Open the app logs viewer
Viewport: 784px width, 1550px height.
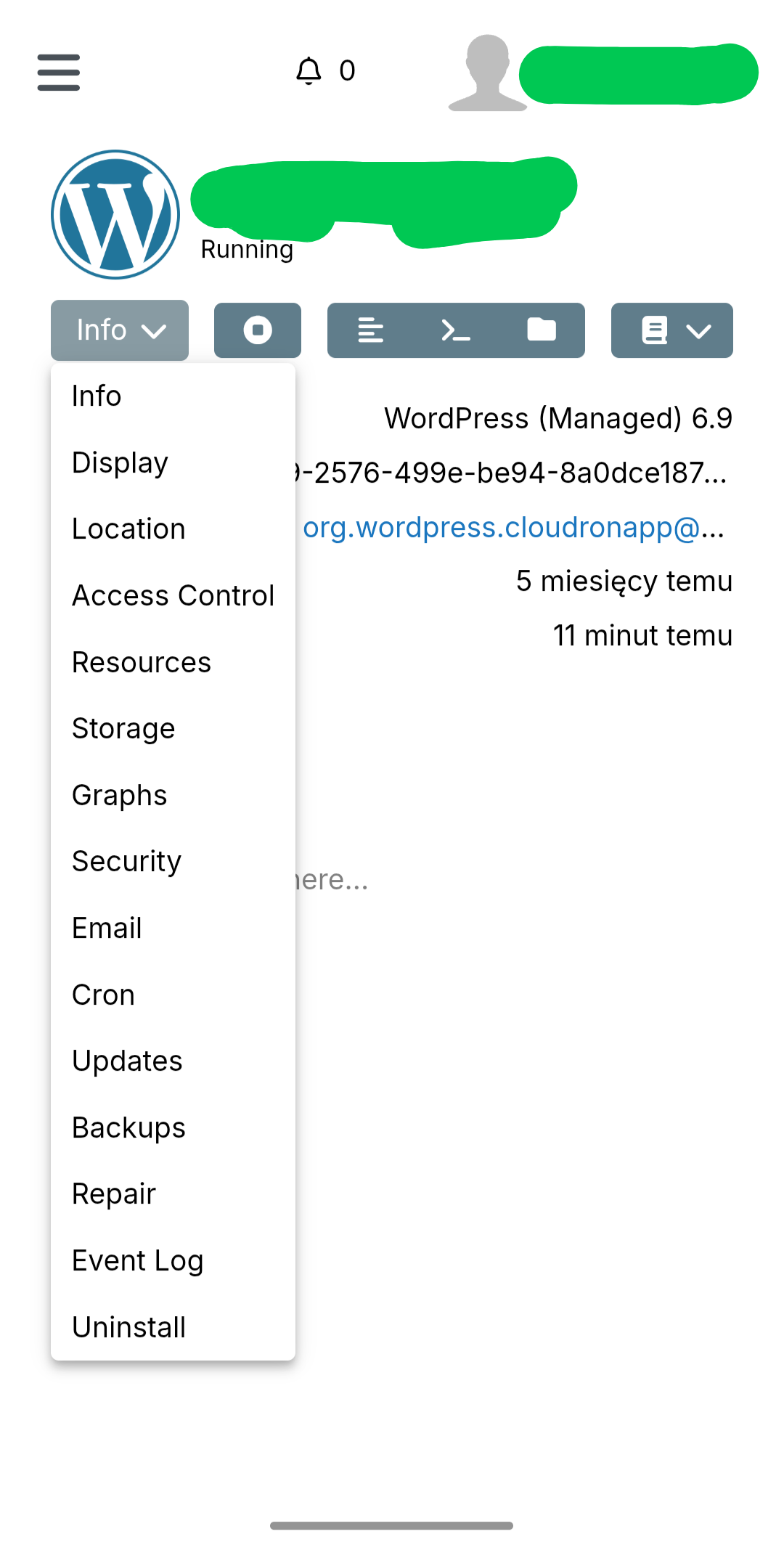click(x=370, y=330)
